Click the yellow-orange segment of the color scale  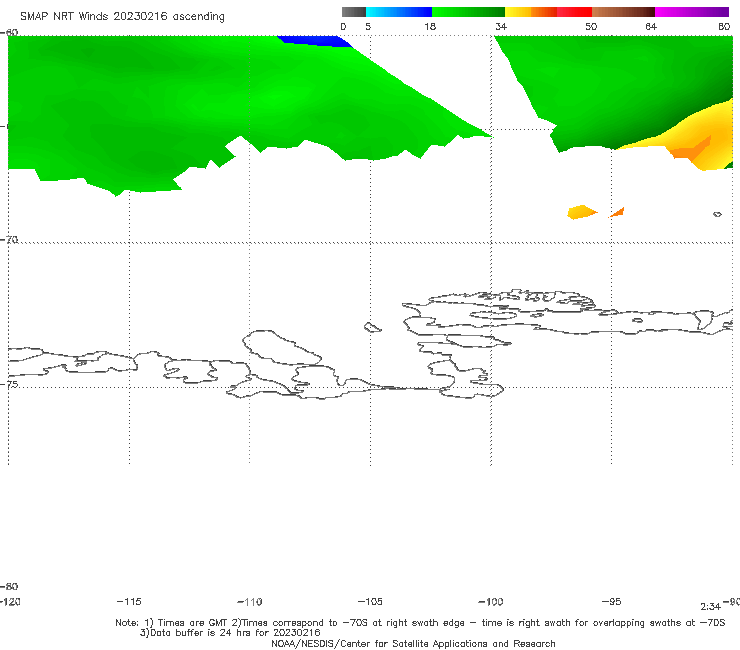(x=531, y=12)
